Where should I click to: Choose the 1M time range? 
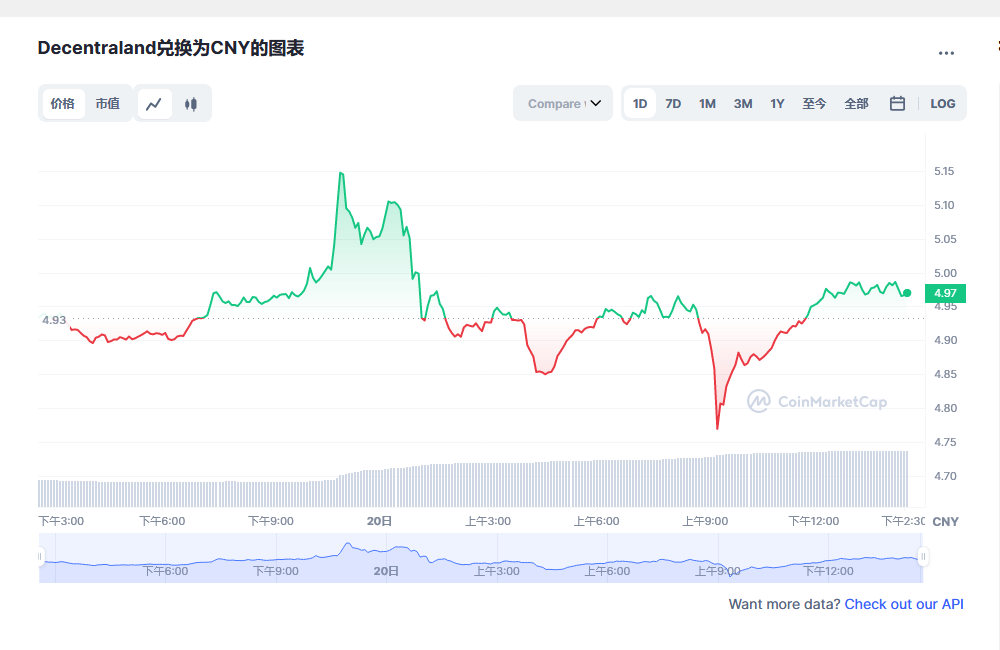click(707, 103)
